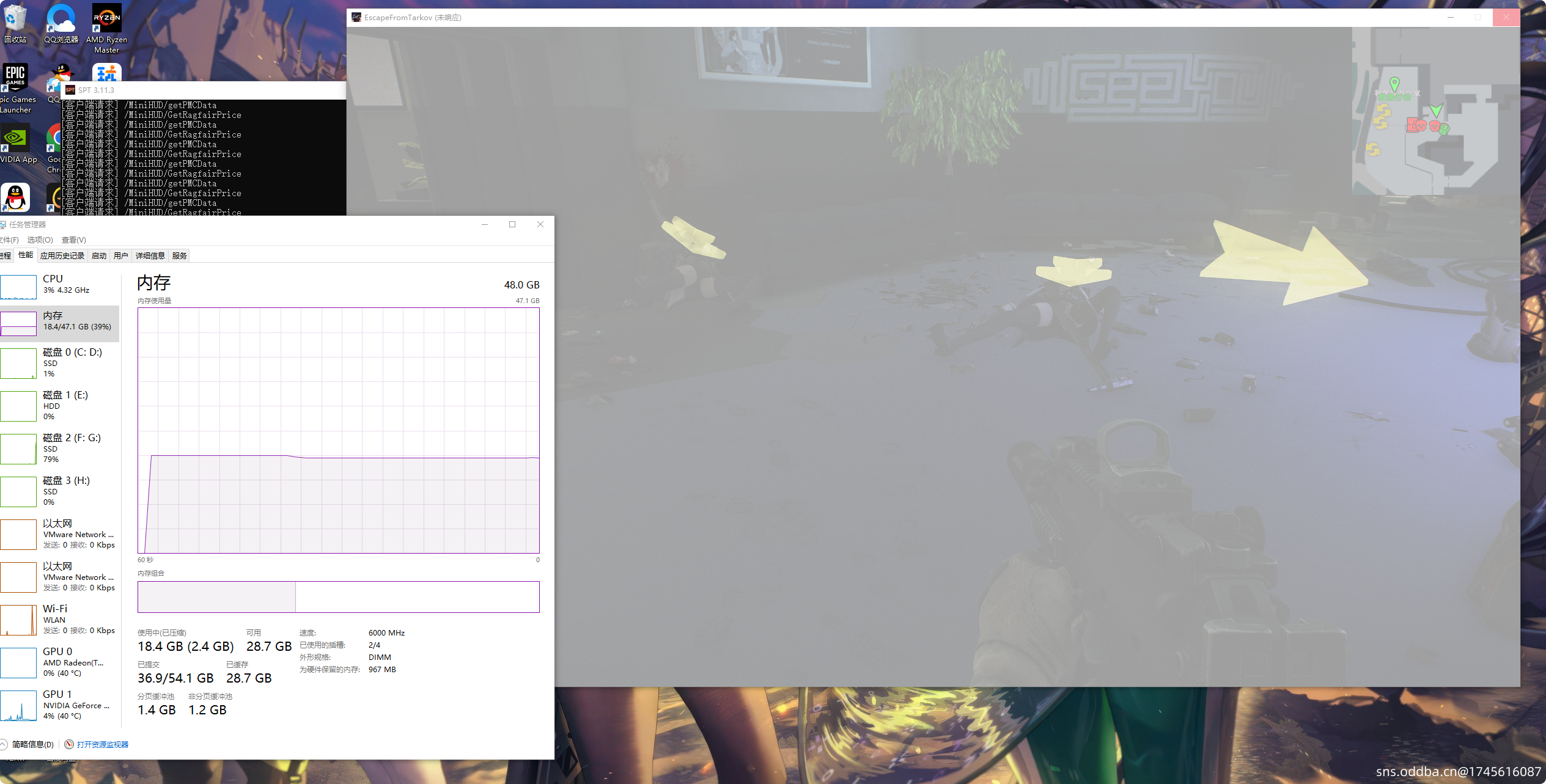Switch to the 应用历史记录 tab
Viewport: 1546px width, 784px height.
[x=62, y=255]
